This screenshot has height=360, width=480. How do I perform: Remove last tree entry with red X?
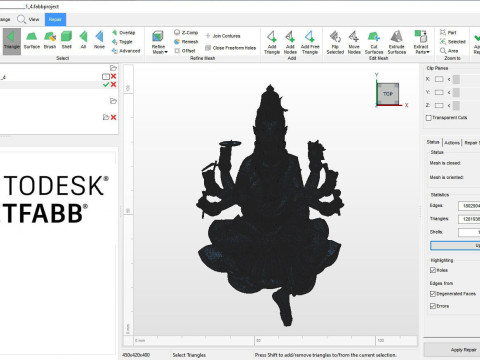pyautogui.click(x=113, y=117)
